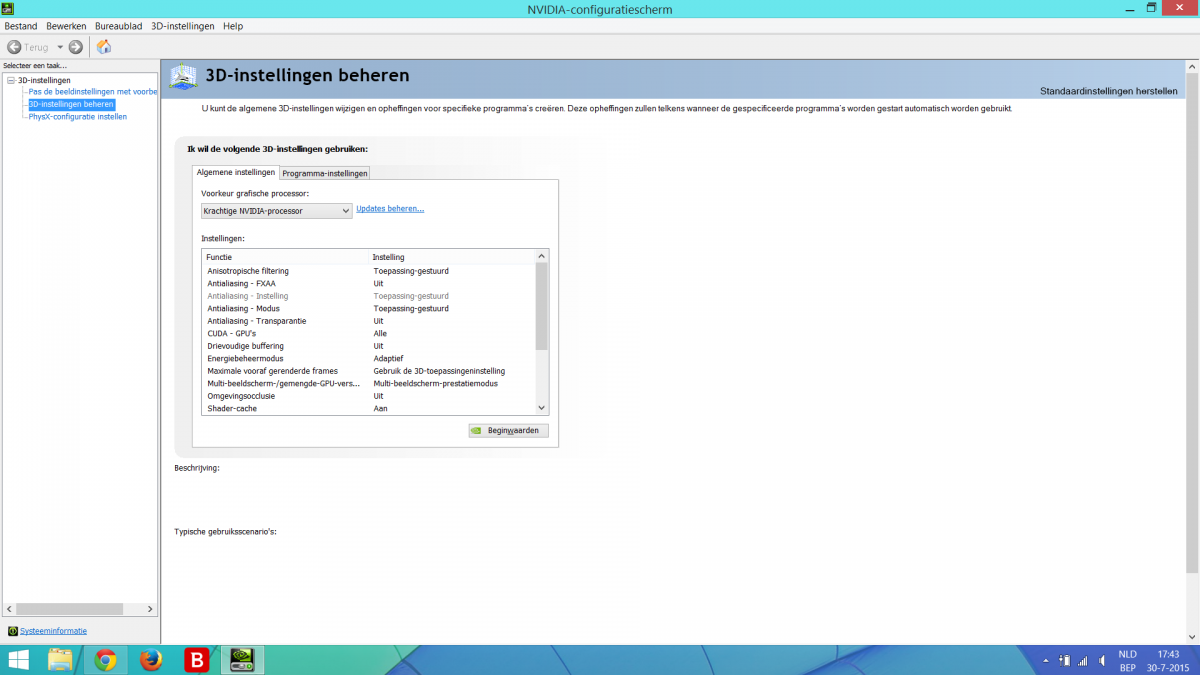
Task: Open the Bestand menu
Action: click(x=21, y=26)
